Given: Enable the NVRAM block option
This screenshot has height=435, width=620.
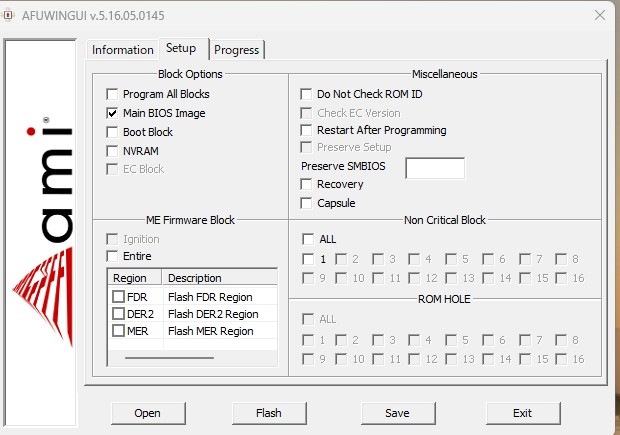Looking at the screenshot, I should tap(113, 151).
